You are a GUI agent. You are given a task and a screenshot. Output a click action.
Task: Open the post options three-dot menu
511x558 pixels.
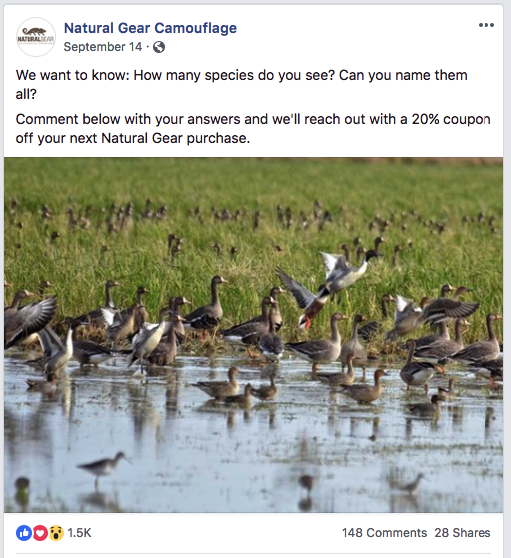pos(486,25)
